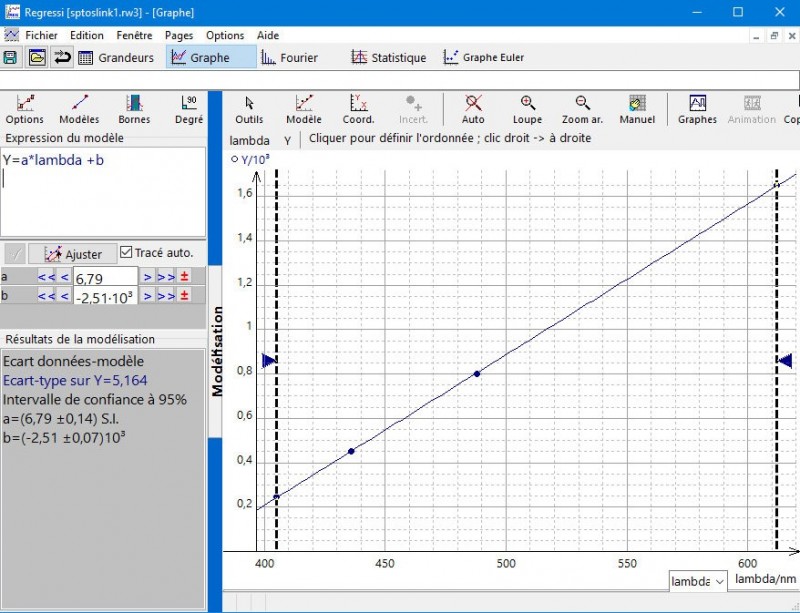800x613 pixels.
Task: Click the red ± button for b
Action: (184, 296)
